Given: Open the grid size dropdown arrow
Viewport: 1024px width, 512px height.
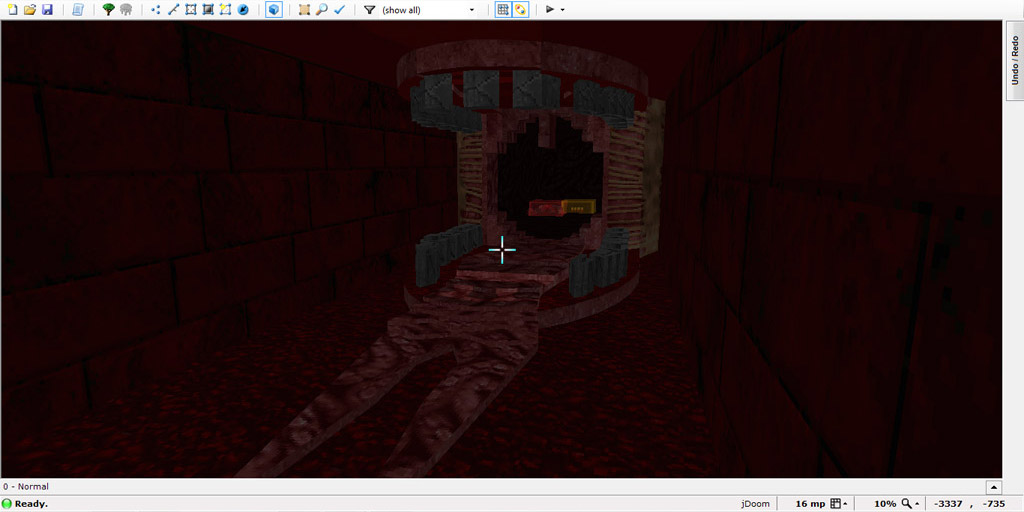Looking at the screenshot, I should pyautogui.click(x=846, y=504).
